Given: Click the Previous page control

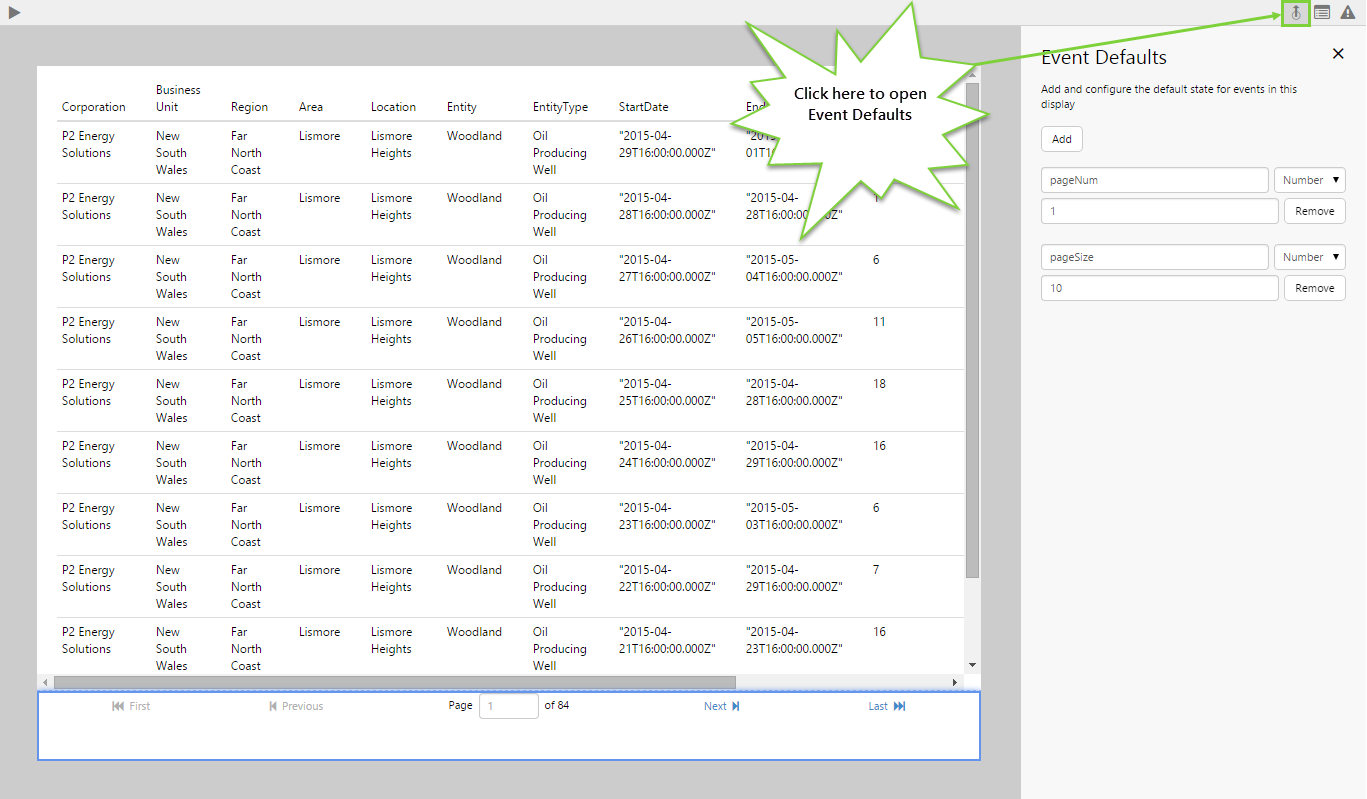Looking at the screenshot, I should [296, 706].
